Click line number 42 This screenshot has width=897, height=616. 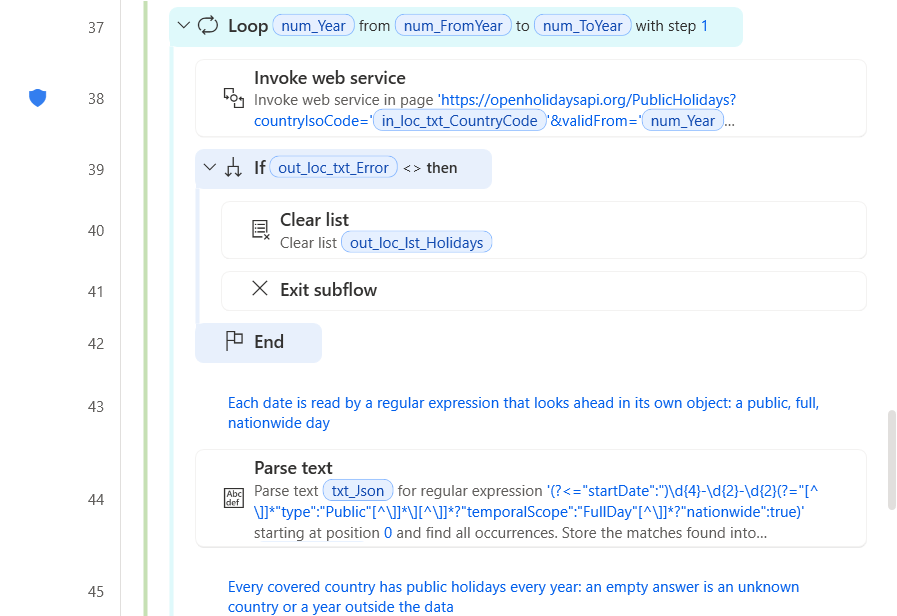tap(96, 344)
